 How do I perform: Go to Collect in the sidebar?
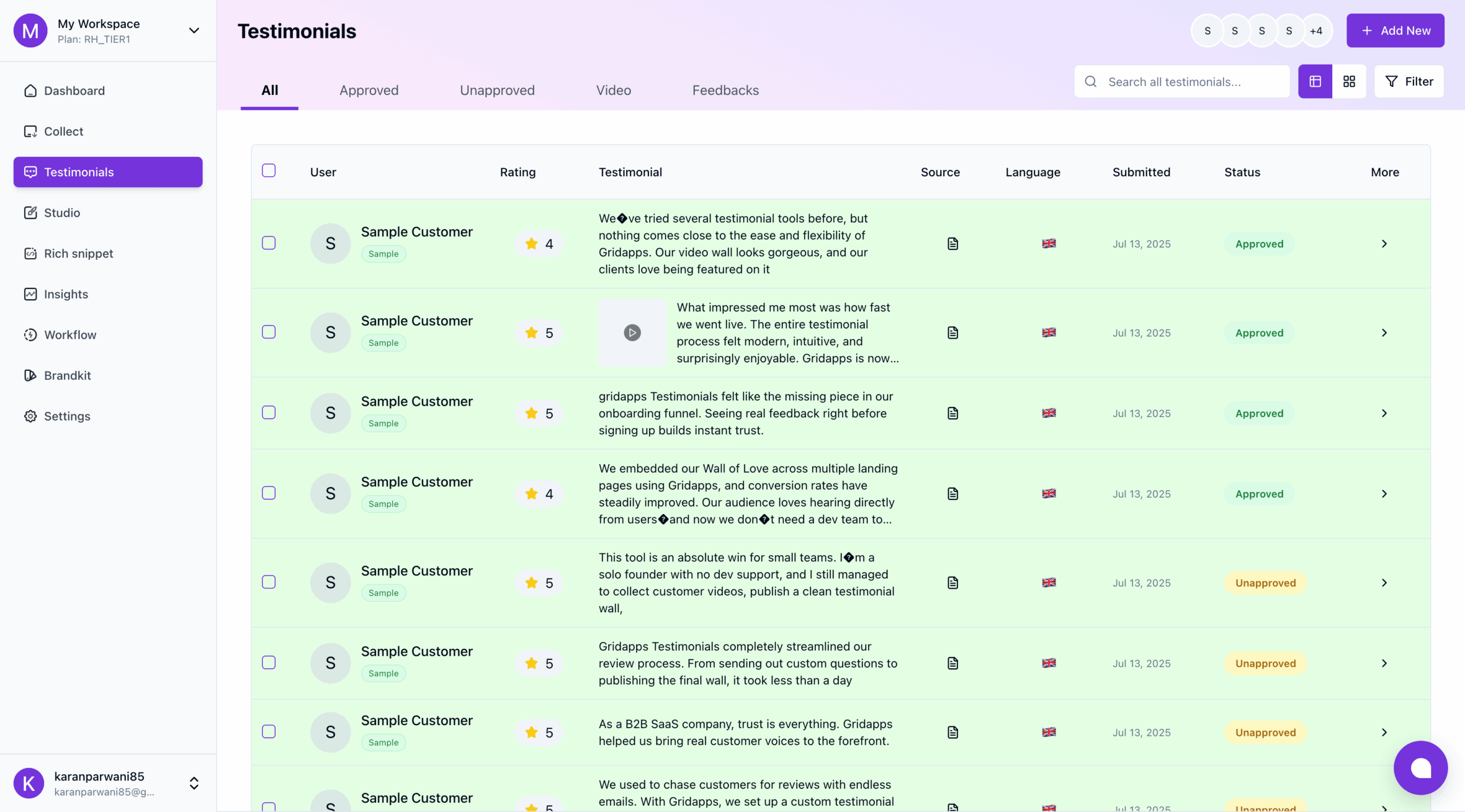pyautogui.click(x=108, y=131)
